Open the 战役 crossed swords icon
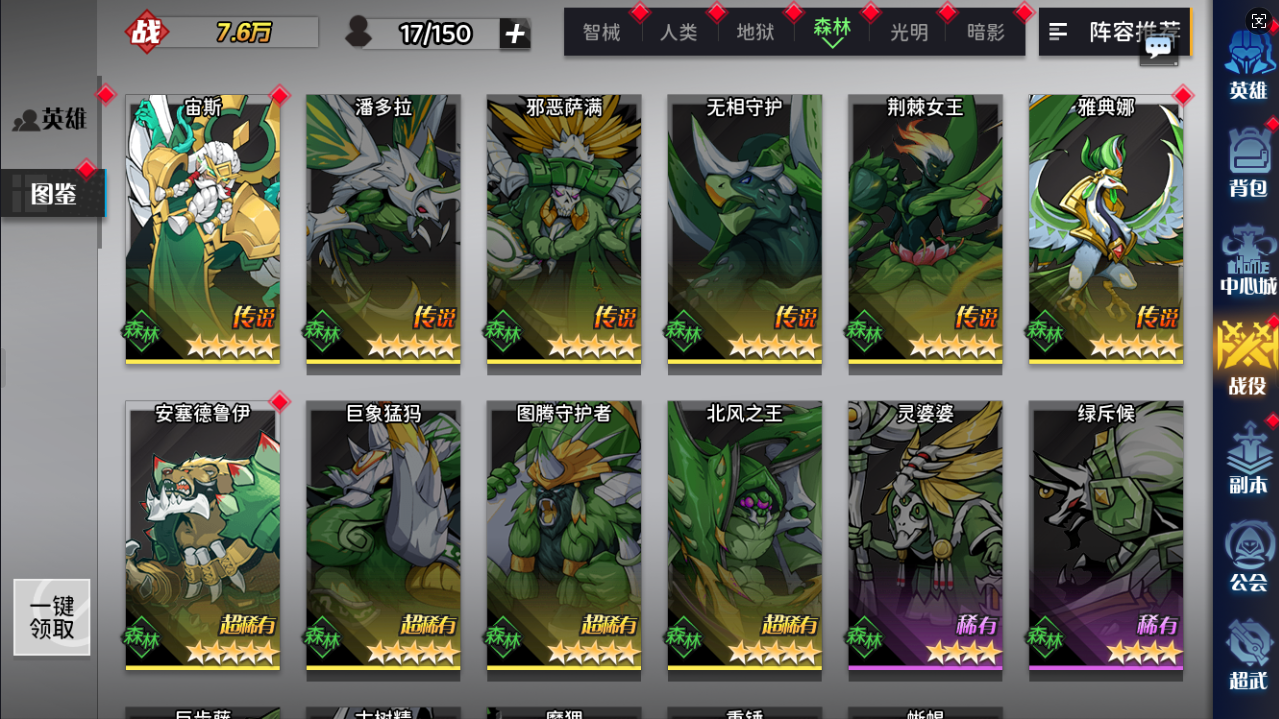The width and height of the screenshot is (1279, 719). (x=1247, y=357)
